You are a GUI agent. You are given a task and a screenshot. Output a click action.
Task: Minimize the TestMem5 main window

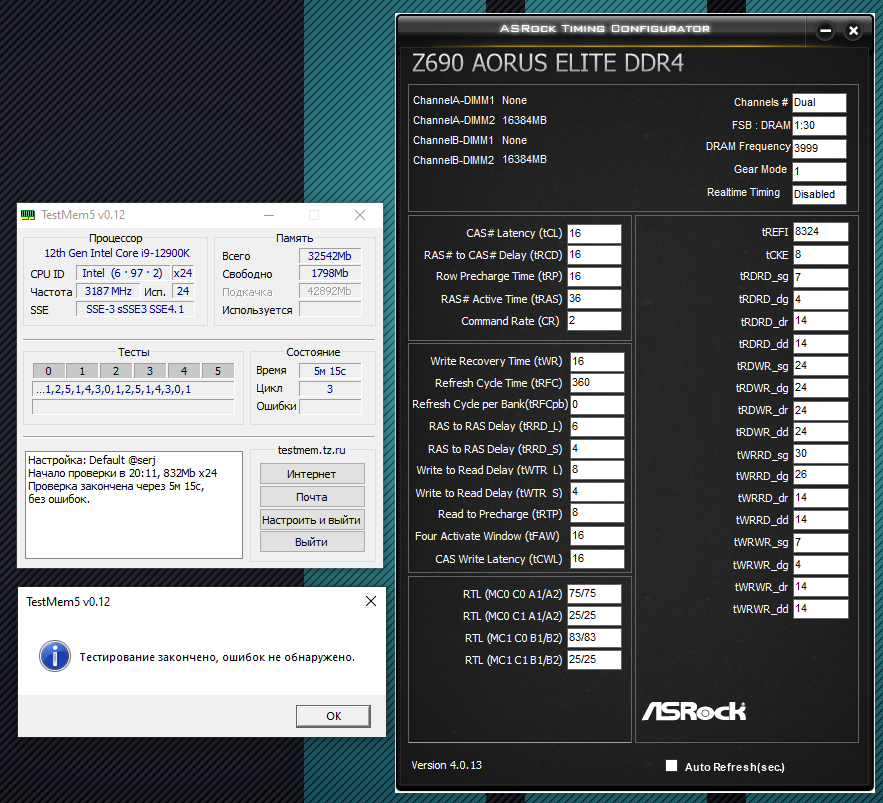click(269, 215)
